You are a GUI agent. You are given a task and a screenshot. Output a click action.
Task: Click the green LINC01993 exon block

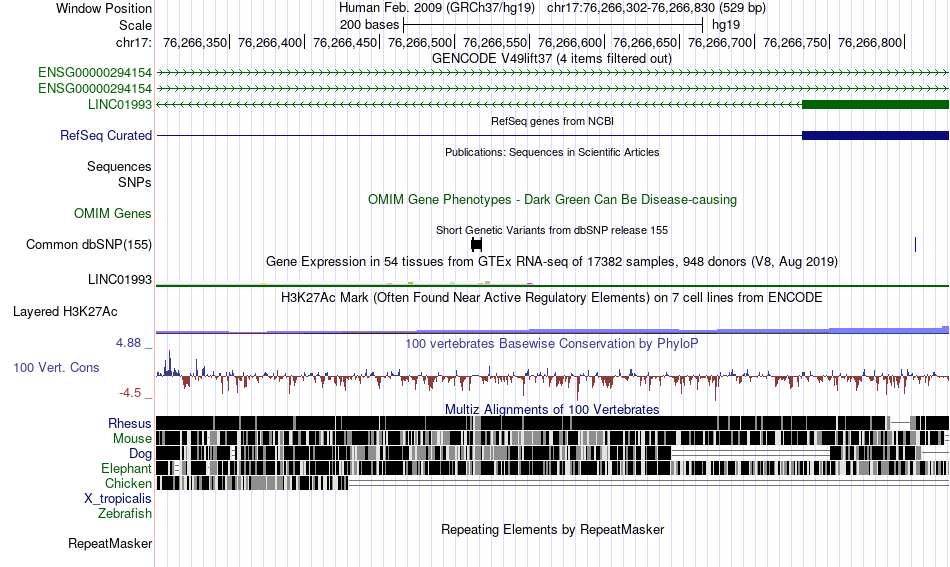tap(875, 104)
